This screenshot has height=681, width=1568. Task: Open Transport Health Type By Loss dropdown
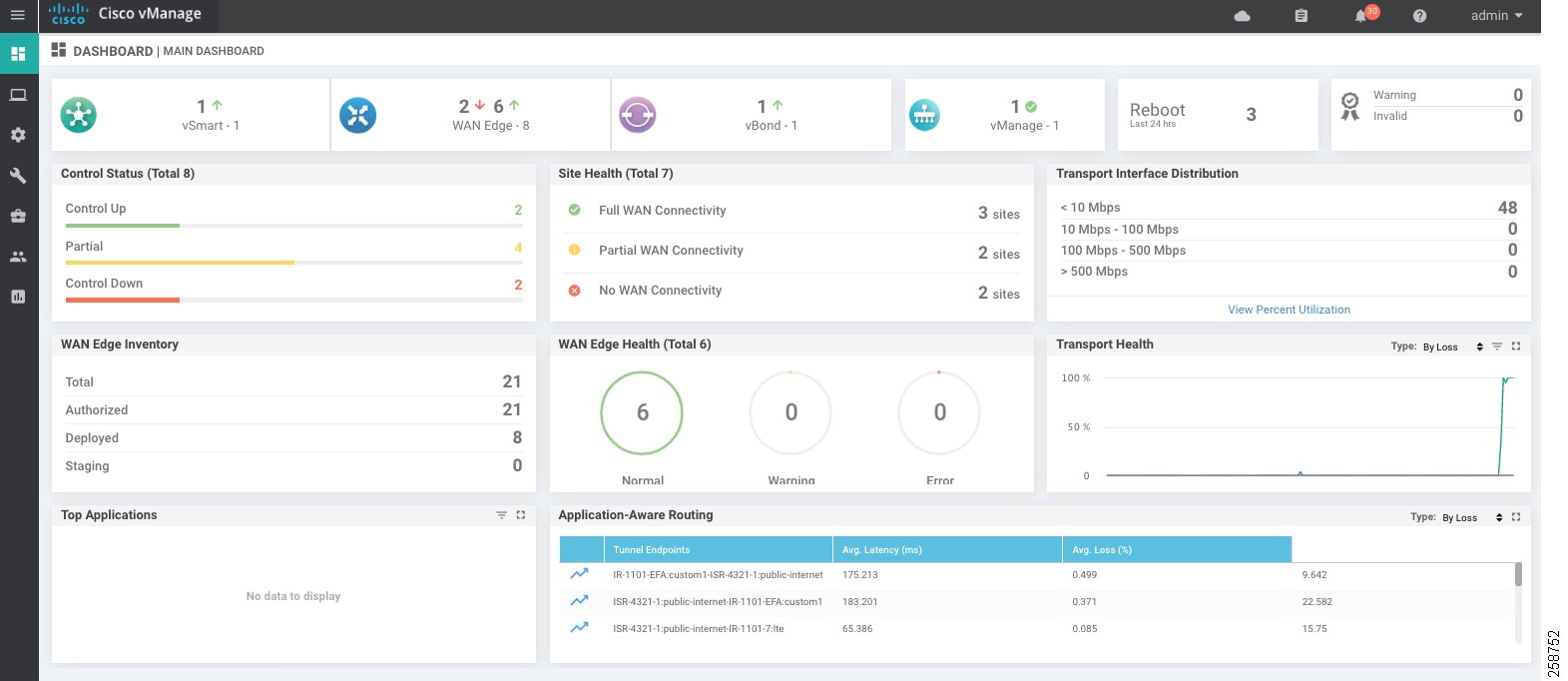(x=1453, y=346)
